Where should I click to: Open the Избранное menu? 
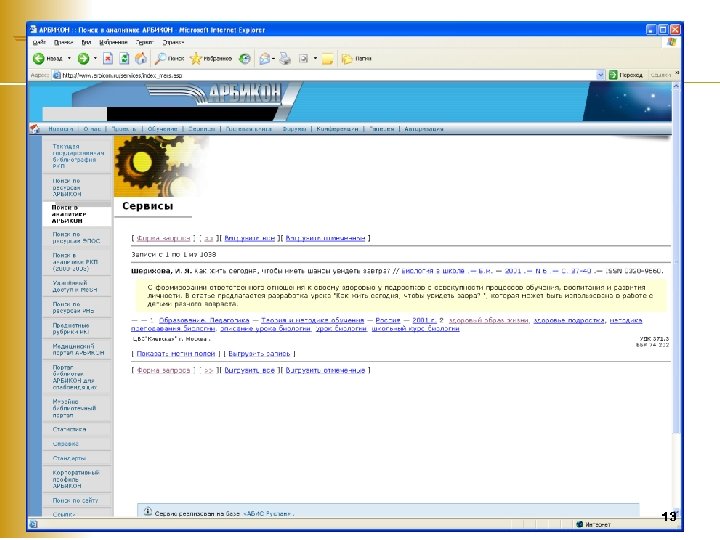[113, 42]
